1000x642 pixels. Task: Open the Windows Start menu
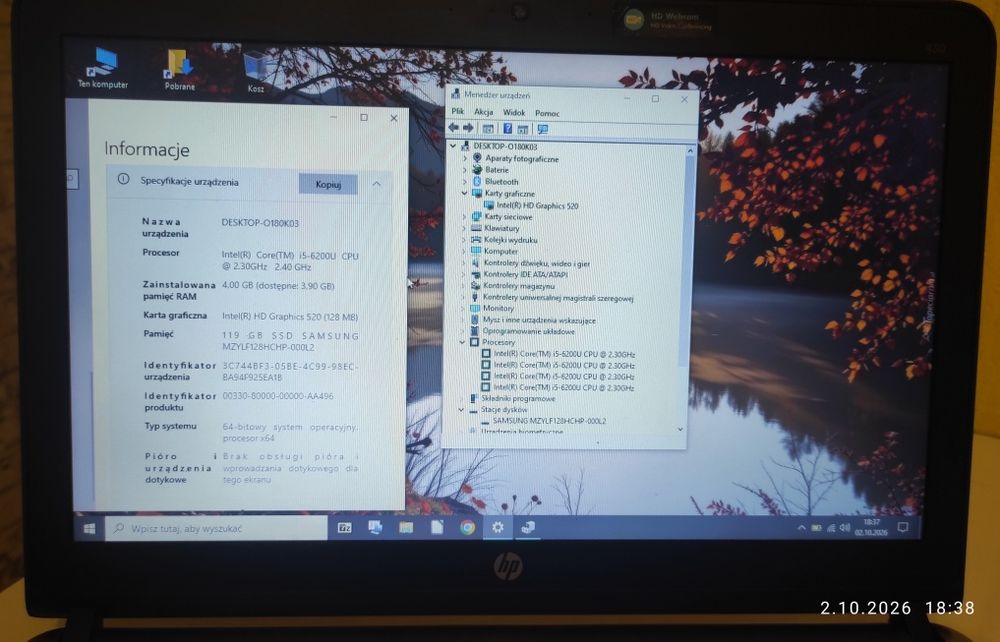[89, 529]
